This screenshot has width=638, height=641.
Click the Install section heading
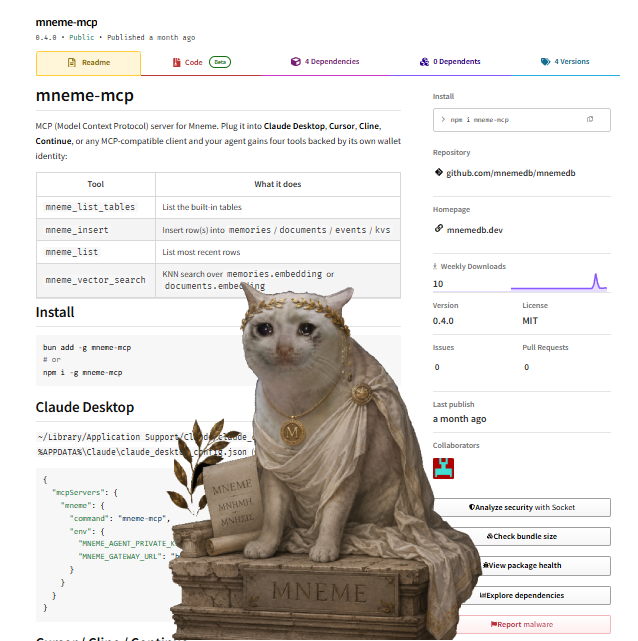pyautogui.click(x=55, y=312)
